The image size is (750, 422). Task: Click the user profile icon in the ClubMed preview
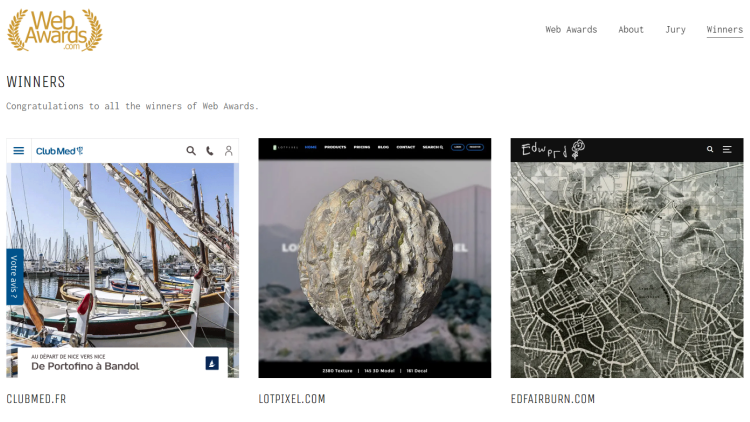(229, 151)
